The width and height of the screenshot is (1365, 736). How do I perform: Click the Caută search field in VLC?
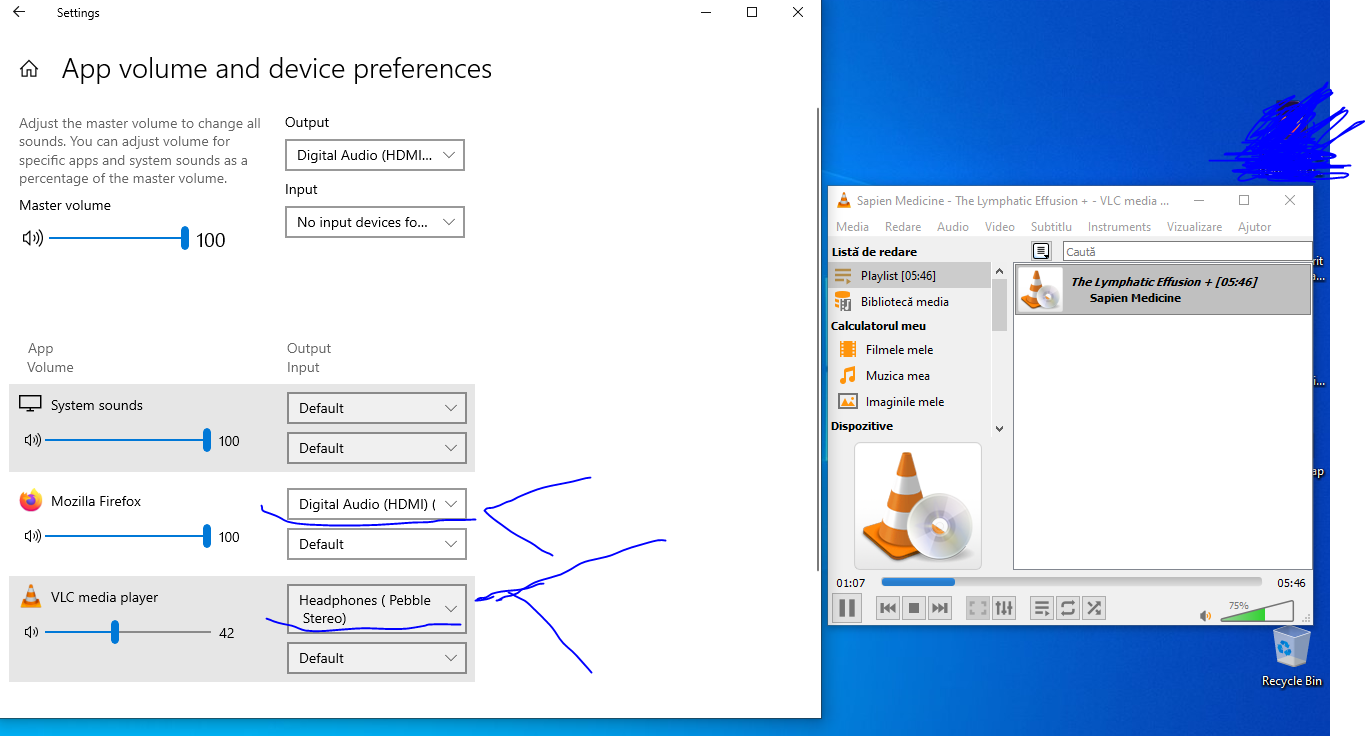[x=1186, y=252]
